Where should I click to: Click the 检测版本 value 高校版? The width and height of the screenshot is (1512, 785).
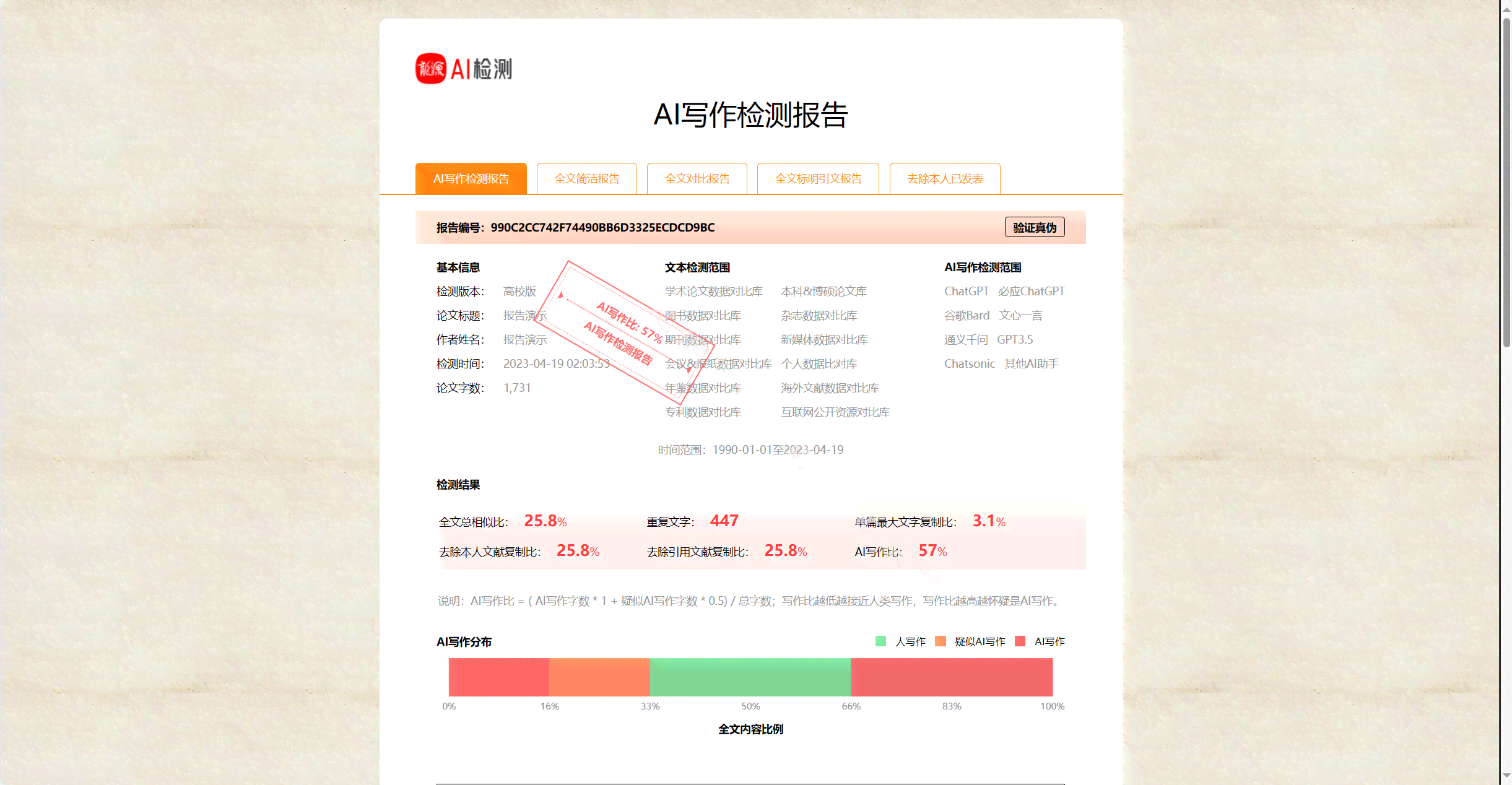(x=519, y=292)
